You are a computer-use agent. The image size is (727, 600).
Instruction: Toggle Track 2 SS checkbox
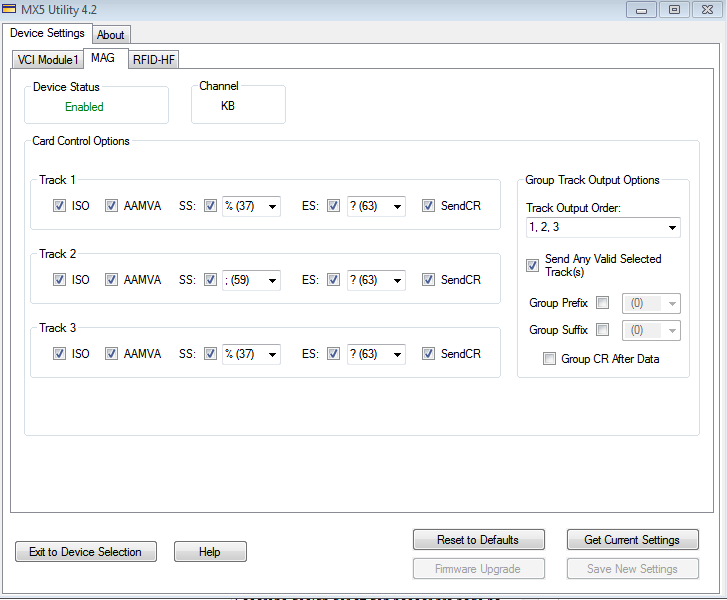[210, 280]
